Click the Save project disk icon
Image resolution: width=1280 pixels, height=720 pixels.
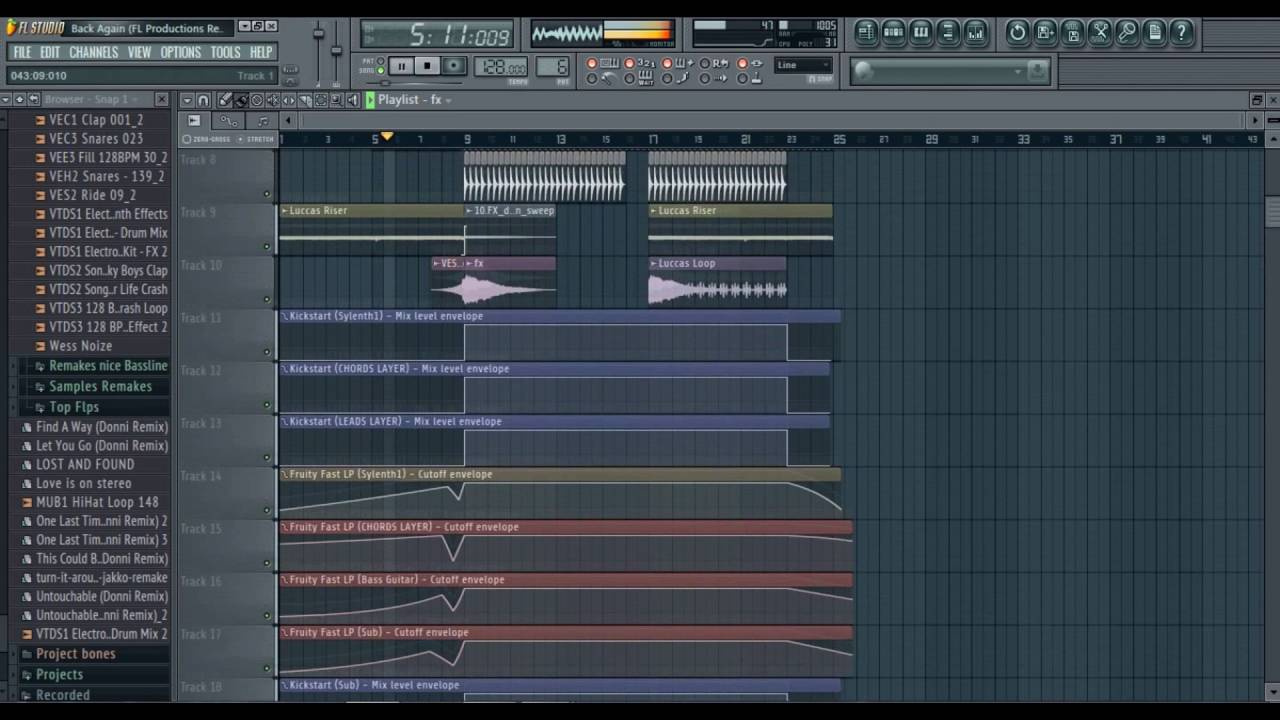click(x=1045, y=33)
